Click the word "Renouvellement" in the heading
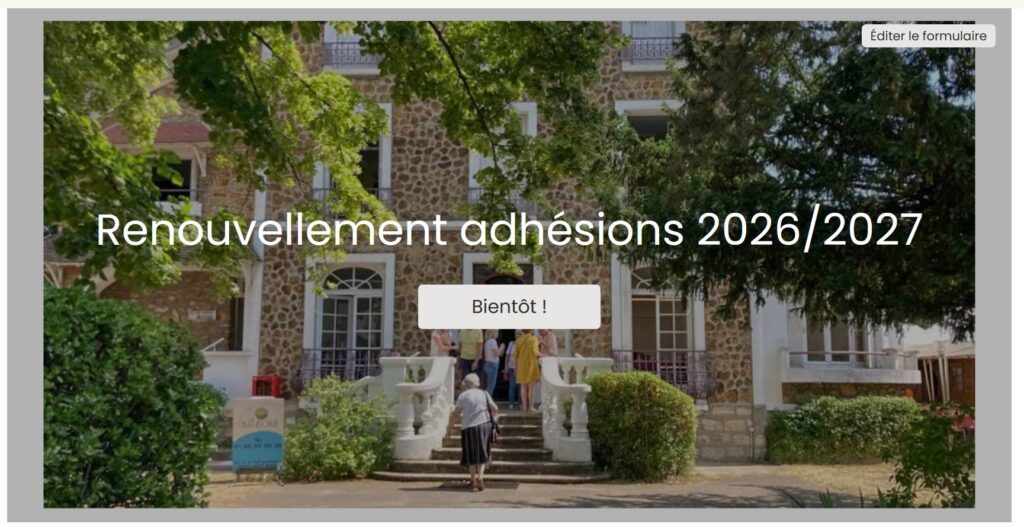The image size is (1024, 527). tap(272, 230)
